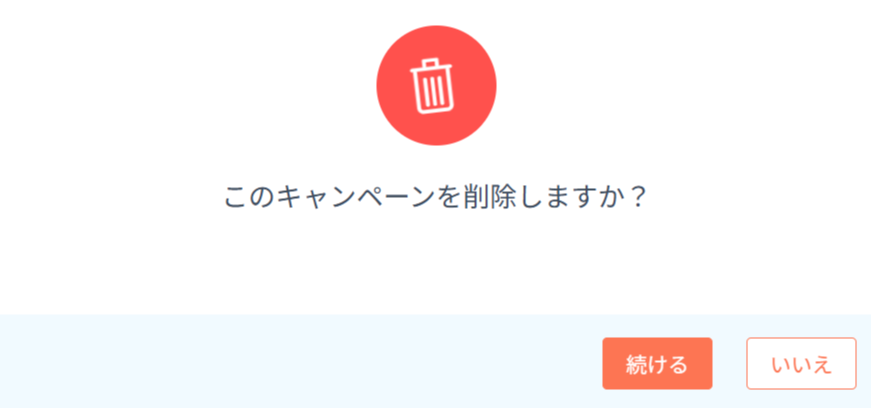This screenshot has width=871, height=408.
Task: Proceed with deleting via 続ける
Action: pyautogui.click(x=657, y=364)
